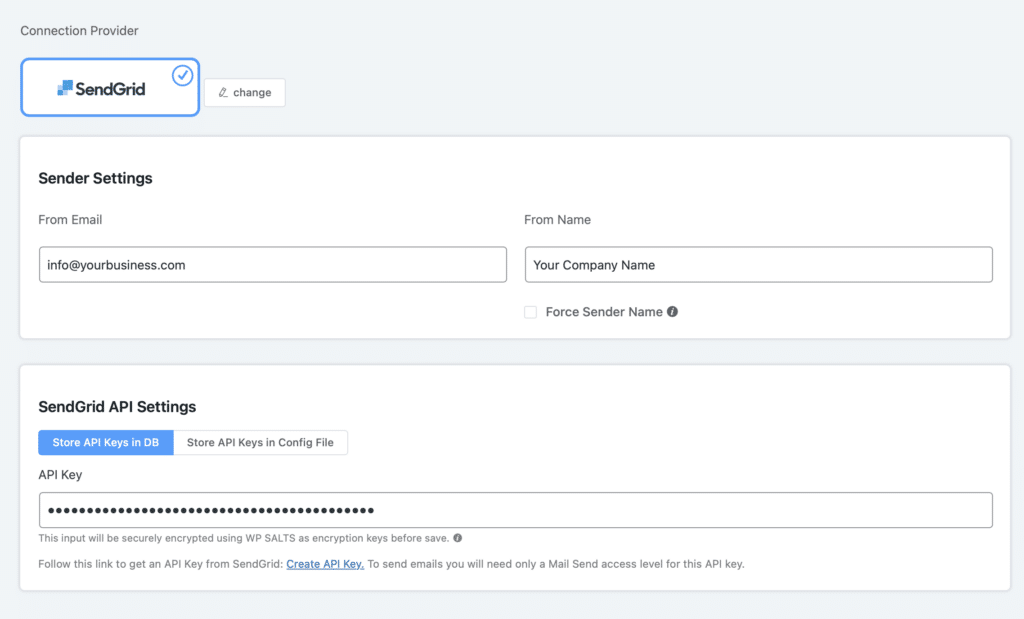Enable the Force Sender Name checkbox
Screen dimensions: 1024x619
click(x=531, y=312)
